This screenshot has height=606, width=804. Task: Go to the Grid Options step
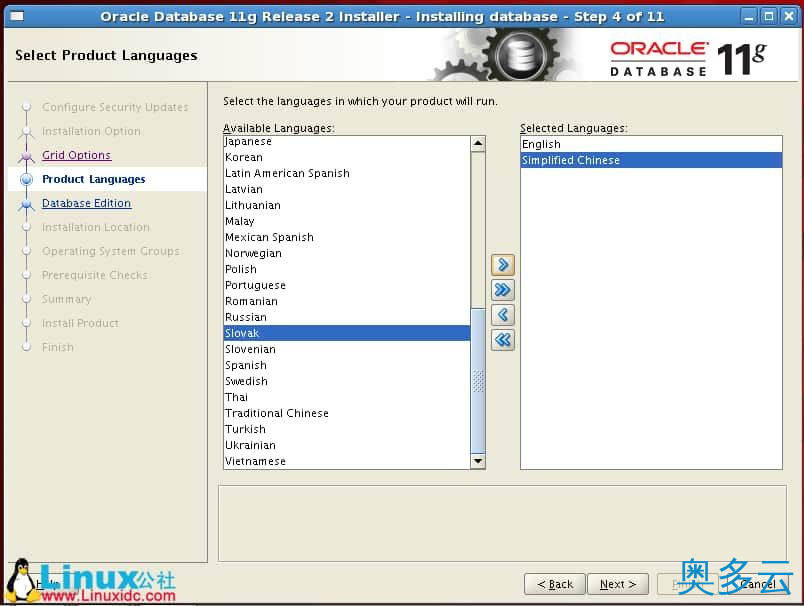pos(76,155)
